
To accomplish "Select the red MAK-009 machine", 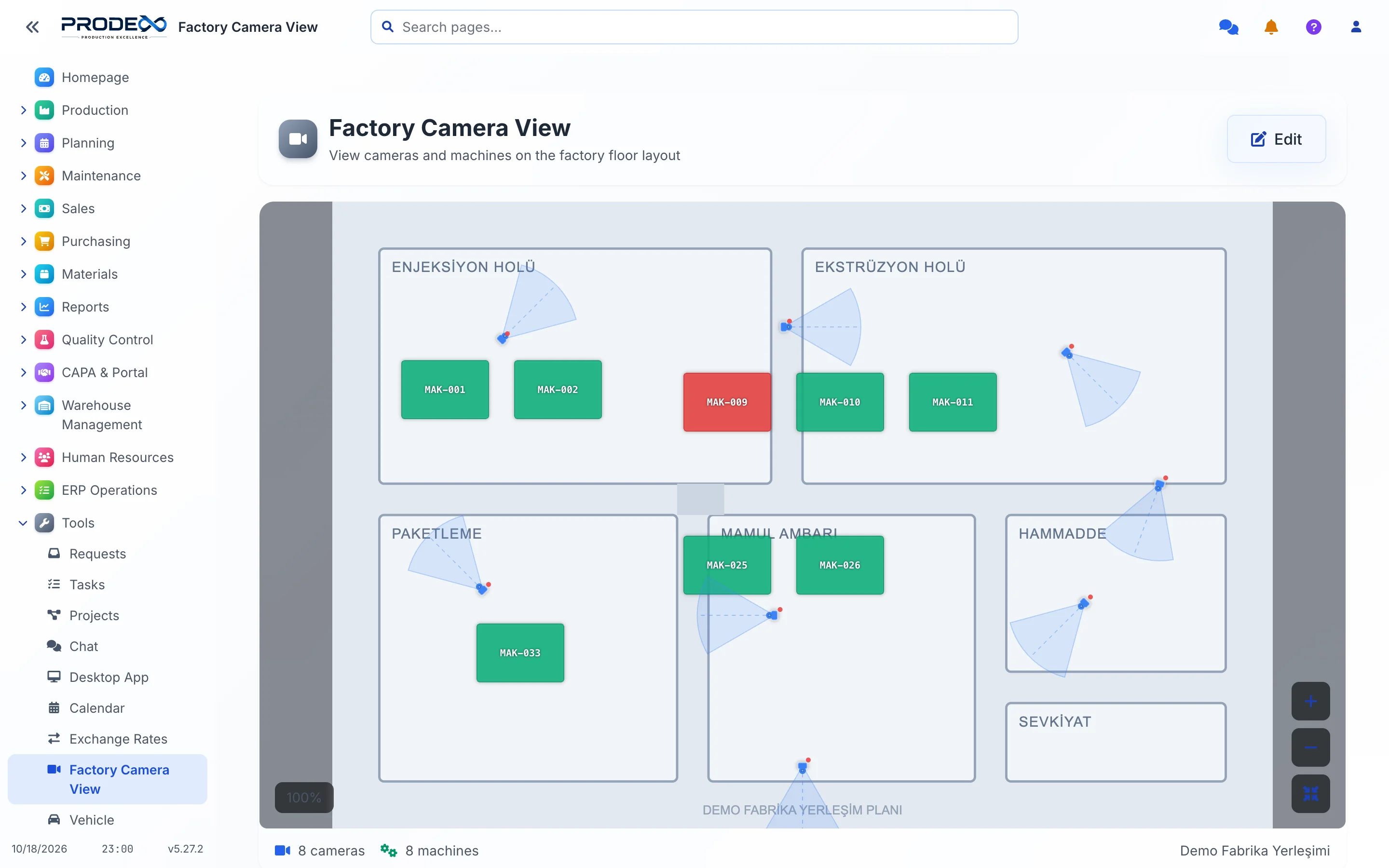I will [x=727, y=402].
